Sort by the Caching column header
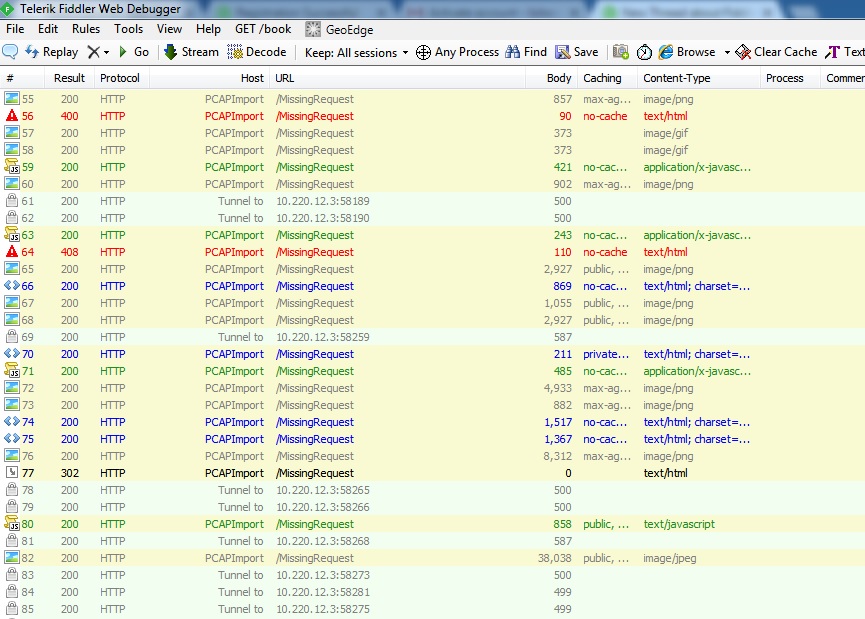The width and height of the screenshot is (865, 619). (x=607, y=78)
